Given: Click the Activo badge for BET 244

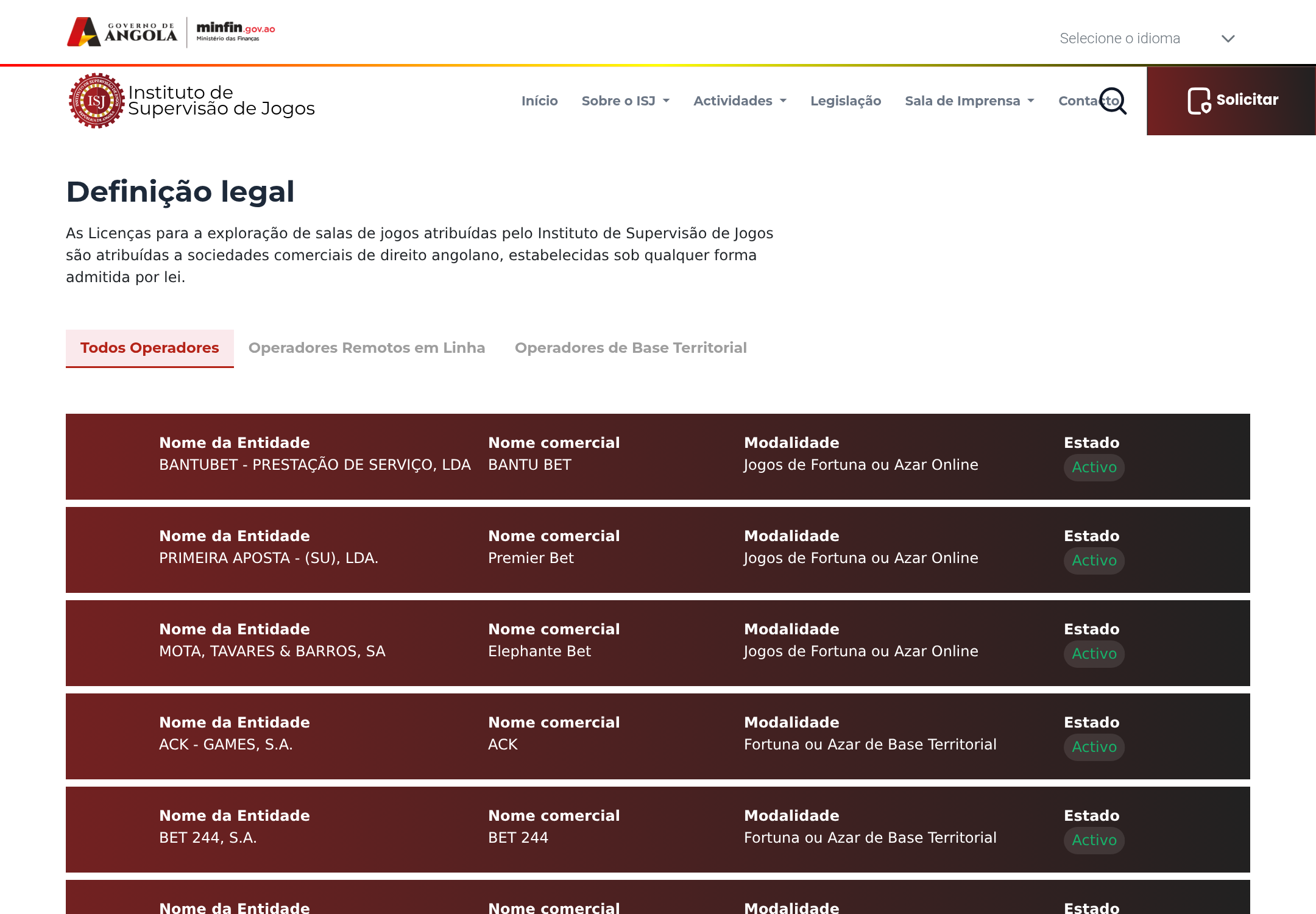Looking at the screenshot, I should [x=1094, y=840].
